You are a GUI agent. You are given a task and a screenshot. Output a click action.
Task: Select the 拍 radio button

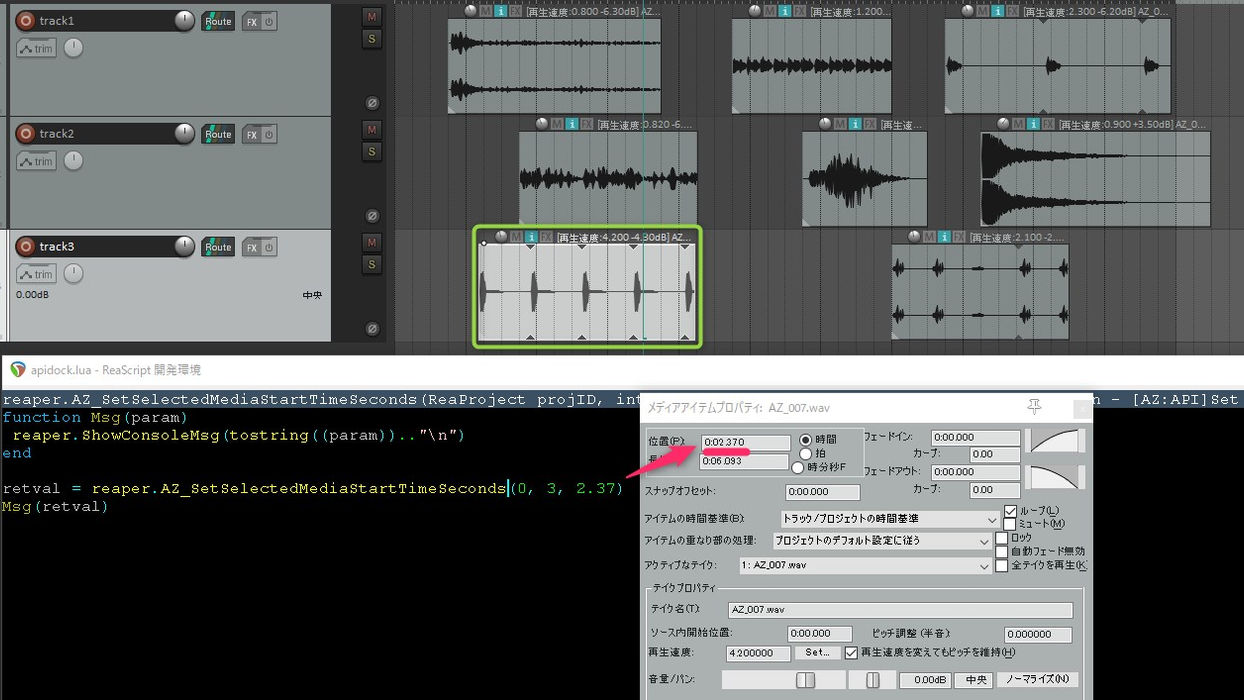[x=808, y=454]
